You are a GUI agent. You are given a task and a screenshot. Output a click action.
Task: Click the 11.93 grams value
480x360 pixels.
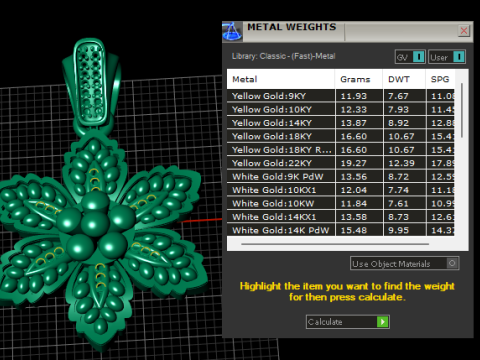(x=354, y=96)
